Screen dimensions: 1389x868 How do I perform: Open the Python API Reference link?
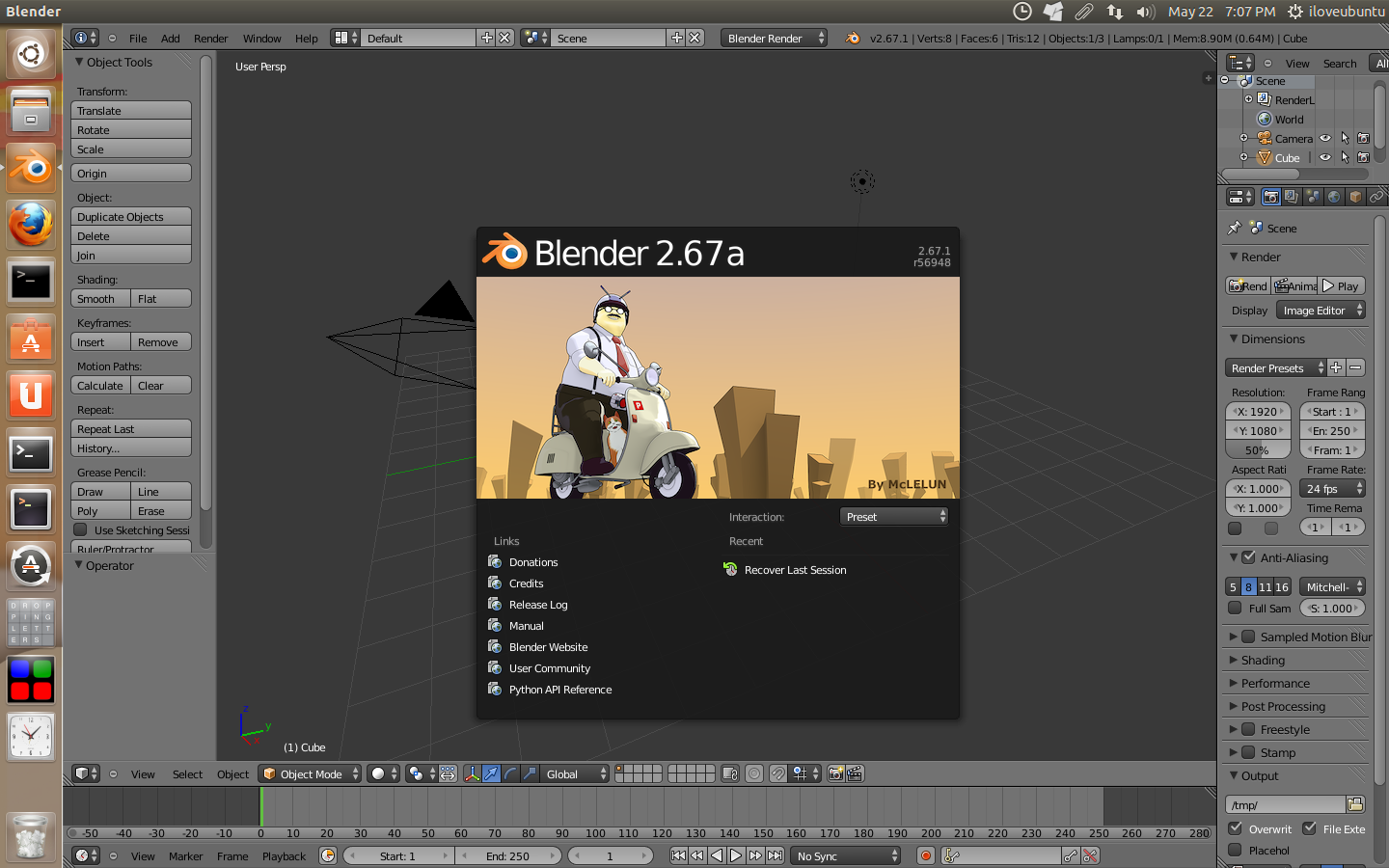coord(560,690)
